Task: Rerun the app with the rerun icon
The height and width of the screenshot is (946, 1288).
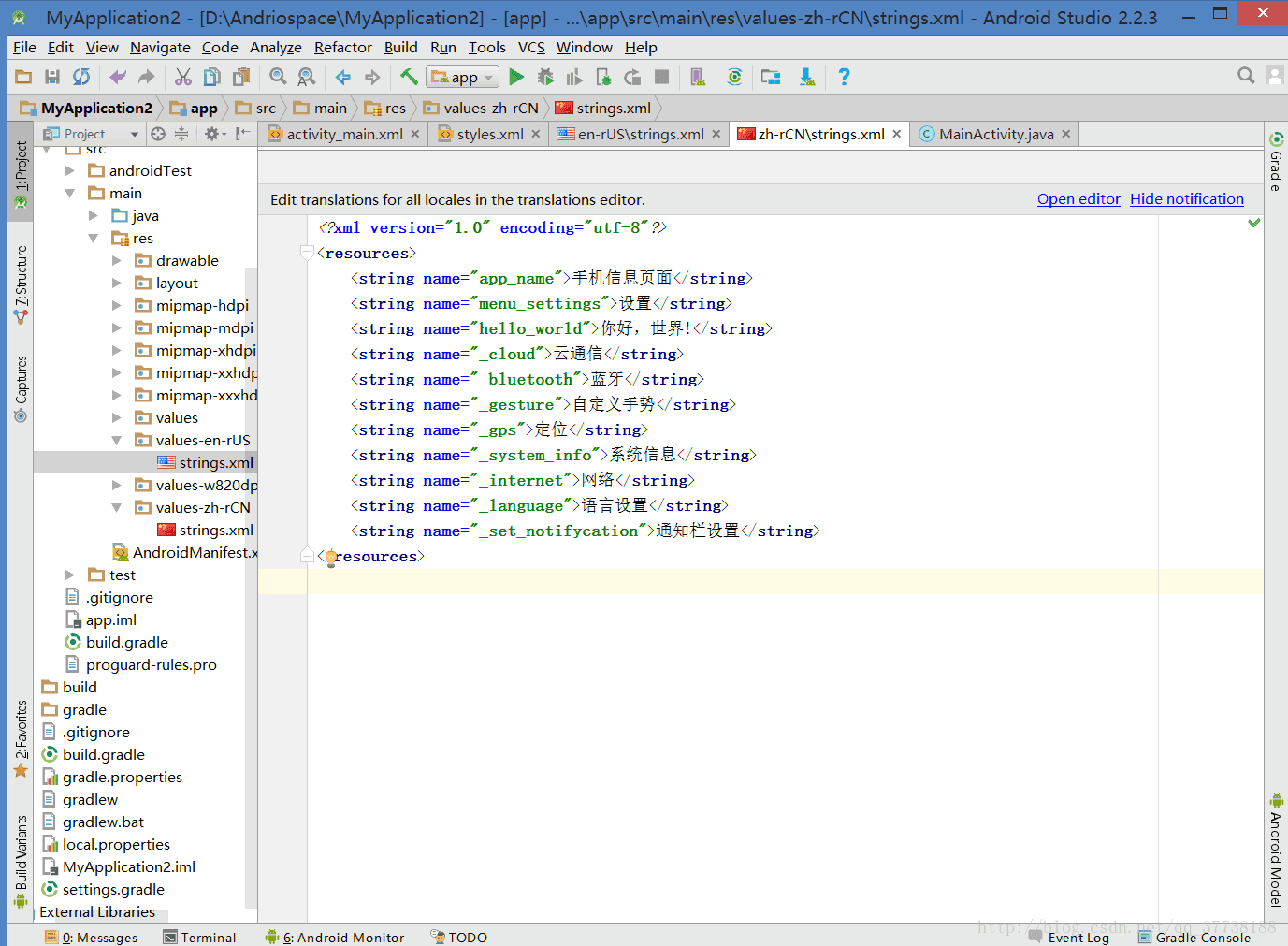Action: click(632, 77)
